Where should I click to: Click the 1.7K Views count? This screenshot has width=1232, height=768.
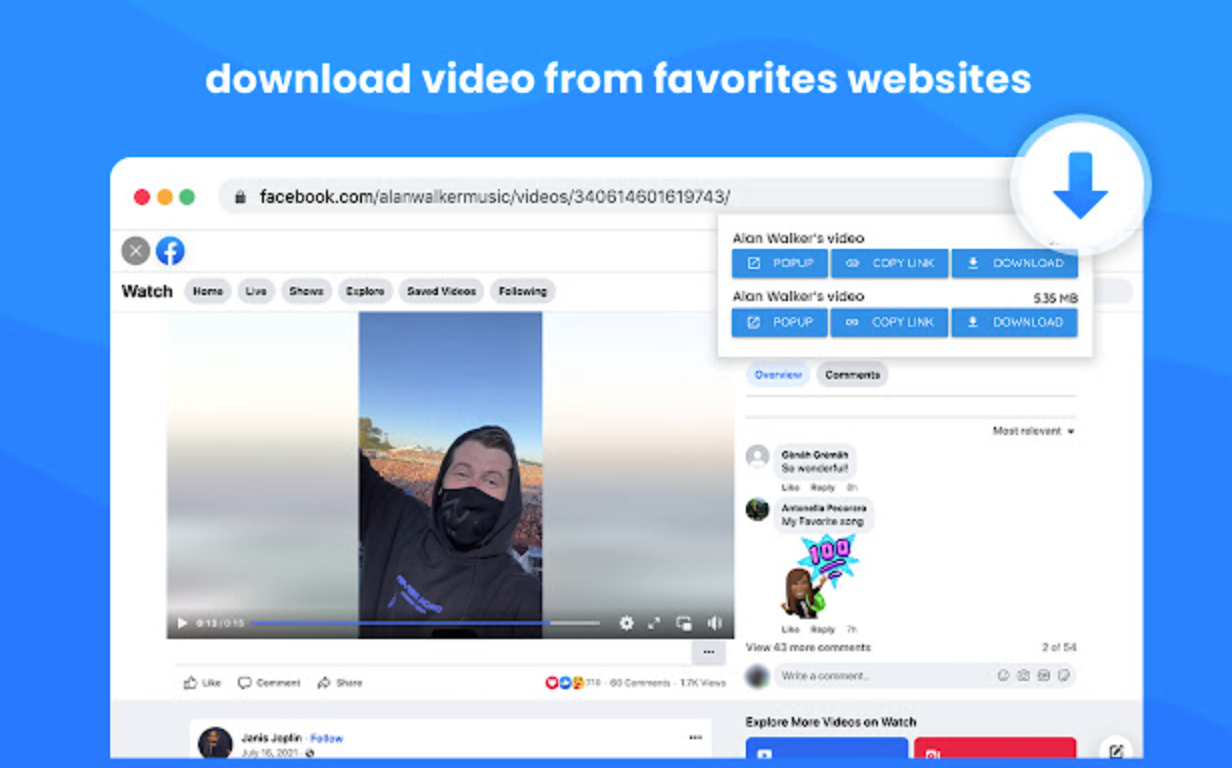coord(703,683)
